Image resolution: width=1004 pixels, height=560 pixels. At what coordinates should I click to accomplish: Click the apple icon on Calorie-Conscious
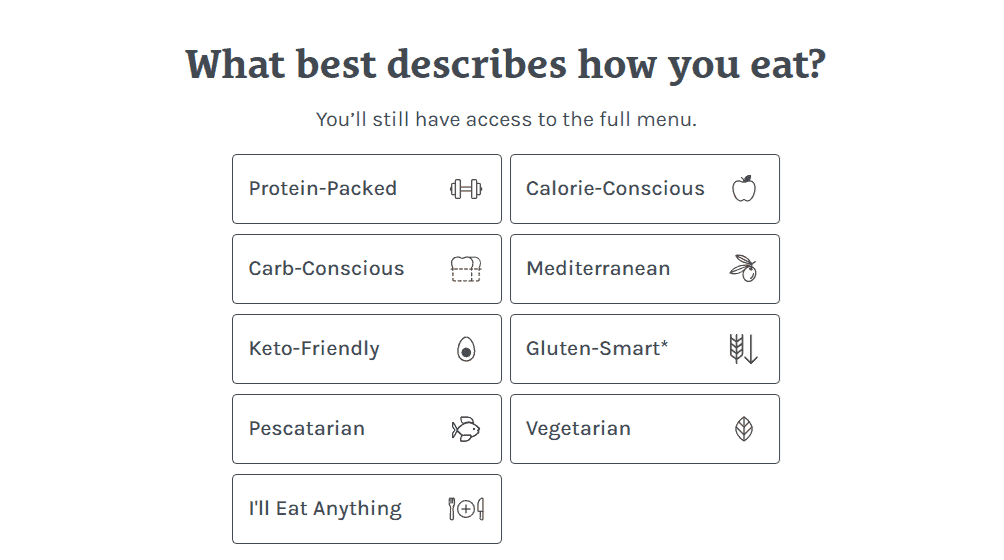pos(743,188)
